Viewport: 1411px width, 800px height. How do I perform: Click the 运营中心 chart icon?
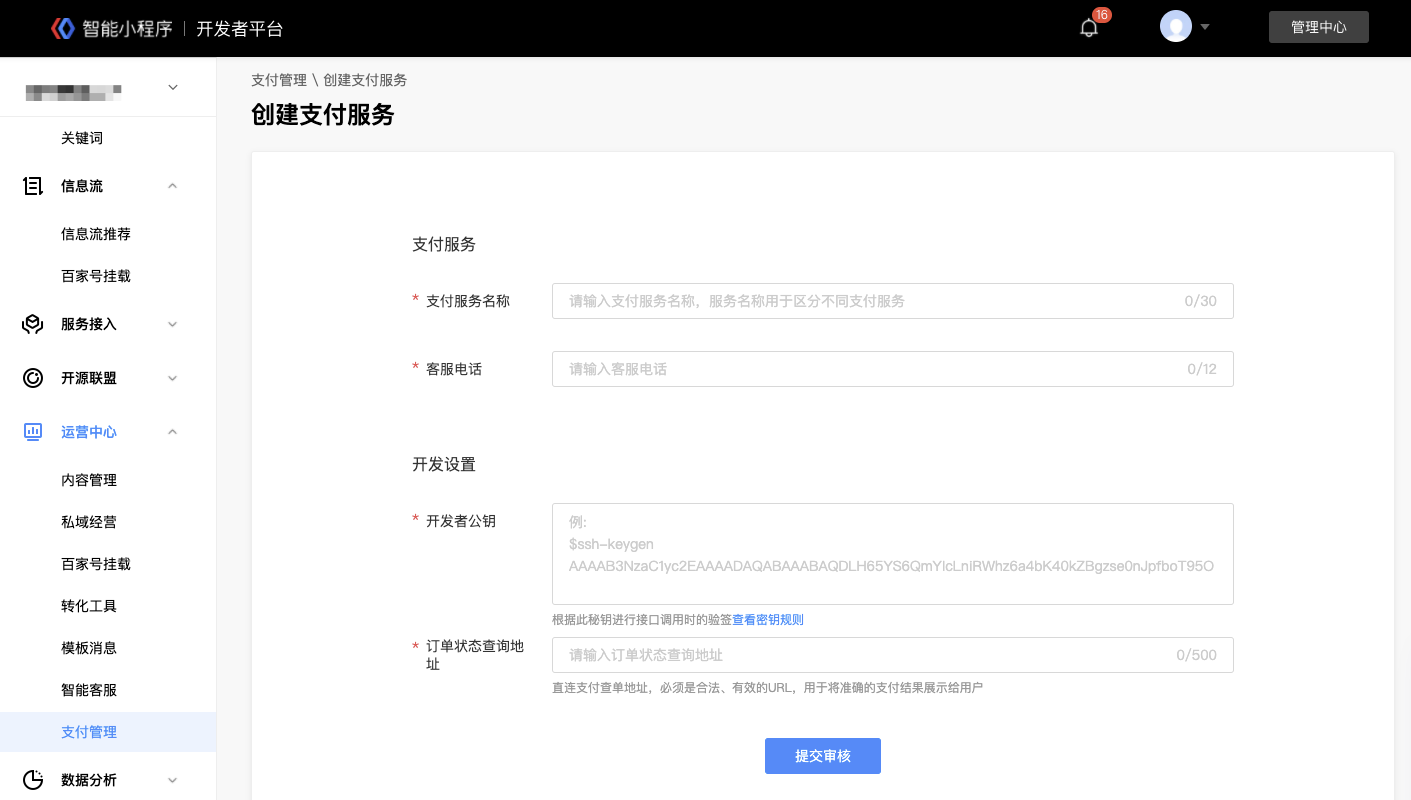click(33, 432)
